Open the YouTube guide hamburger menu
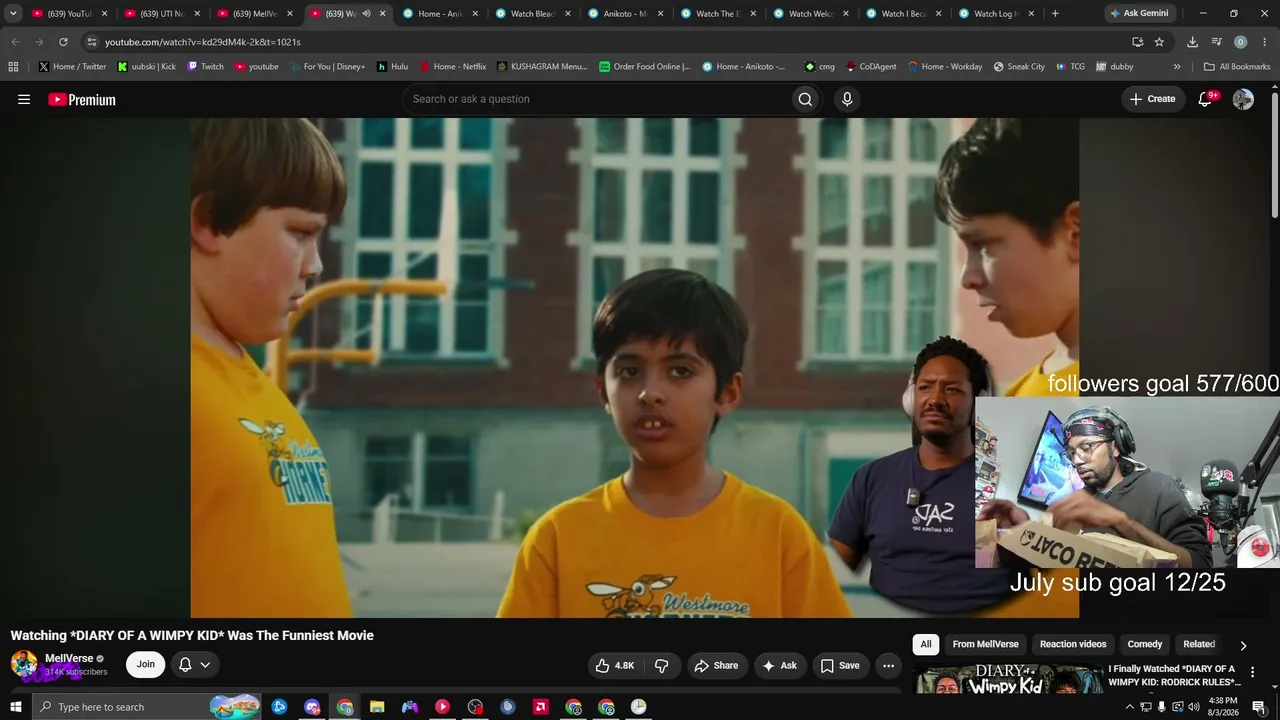 24,99
